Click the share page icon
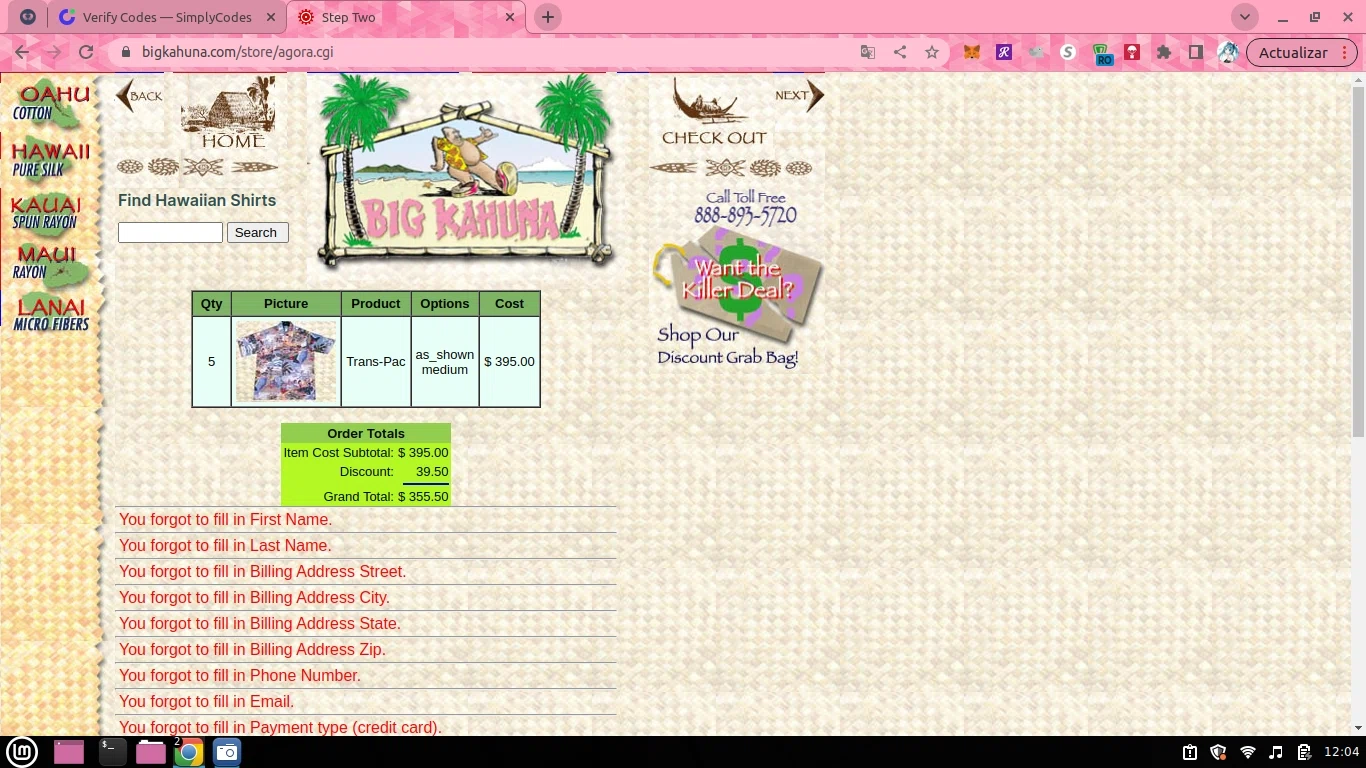This screenshot has width=1366, height=768. point(900,52)
